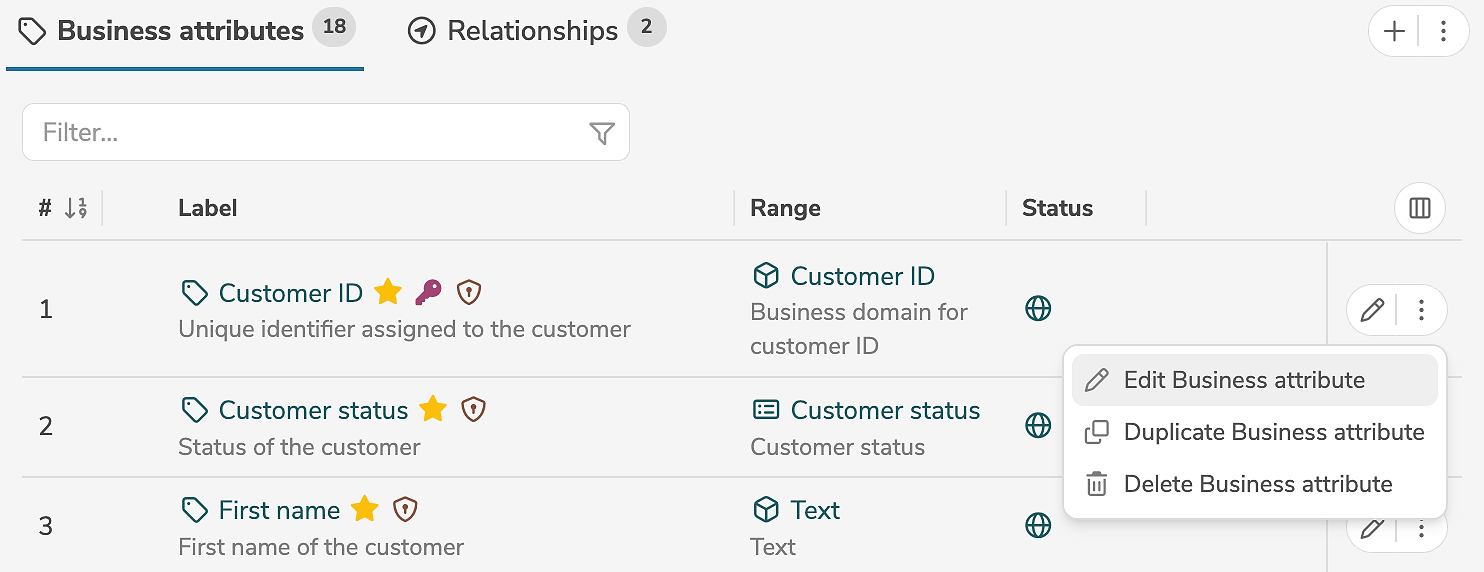The image size is (1484, 572).
Task: Open the Customer ID range link
Action: click(862, 276)
